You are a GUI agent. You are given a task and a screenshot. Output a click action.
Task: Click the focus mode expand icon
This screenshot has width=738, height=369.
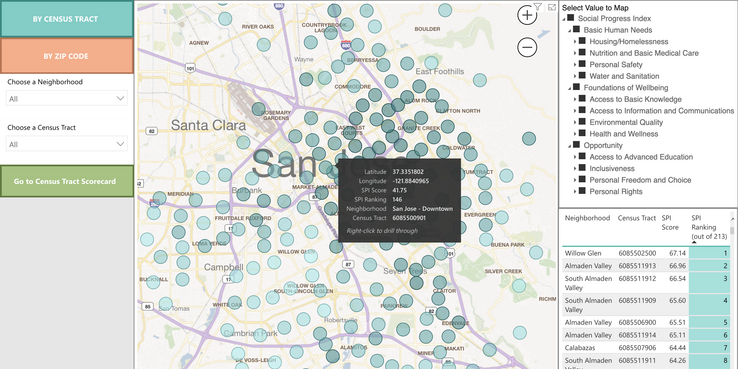552,7
